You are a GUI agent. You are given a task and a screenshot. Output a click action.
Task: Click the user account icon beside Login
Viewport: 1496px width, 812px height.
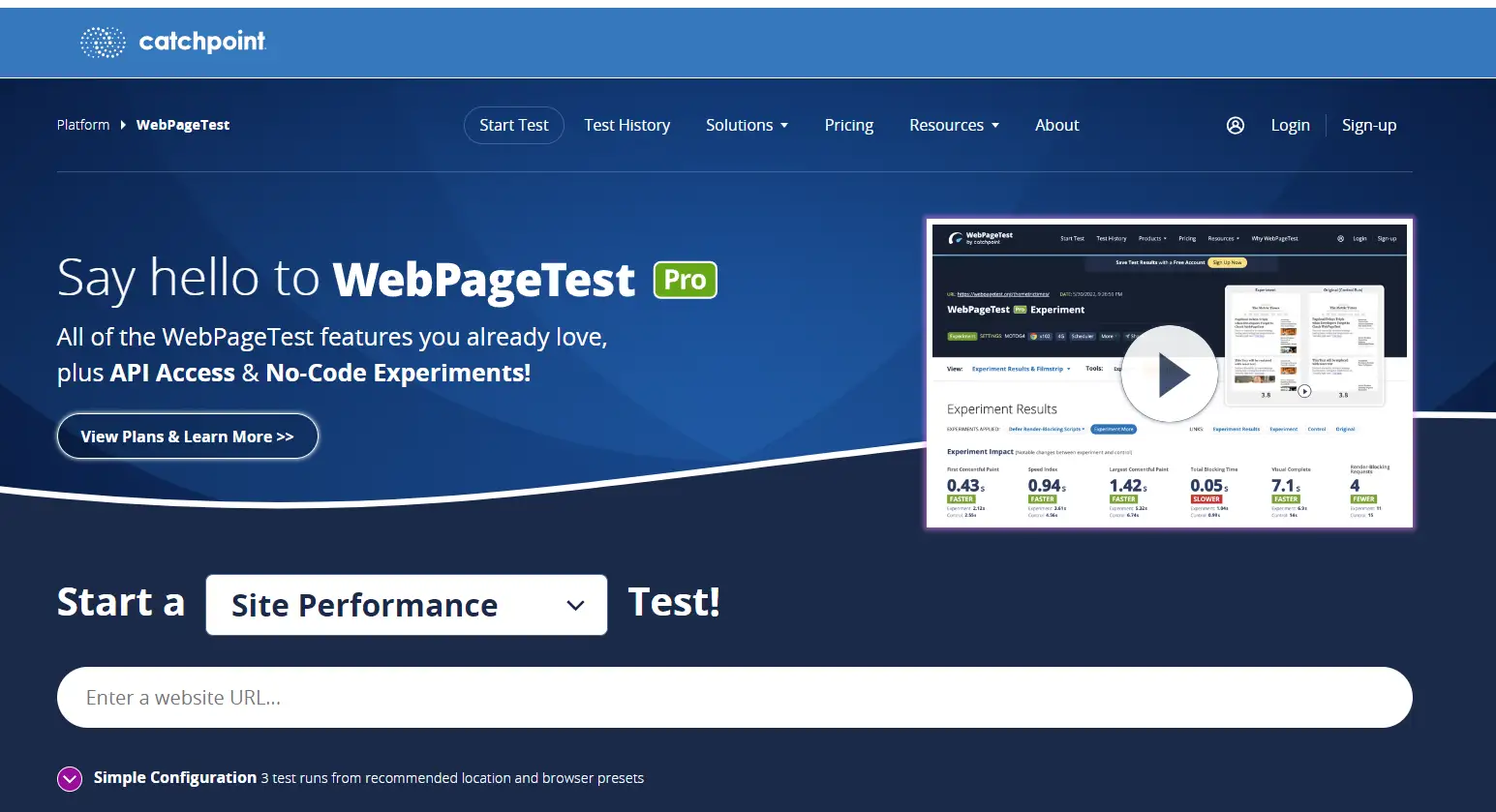point(1235,125)
